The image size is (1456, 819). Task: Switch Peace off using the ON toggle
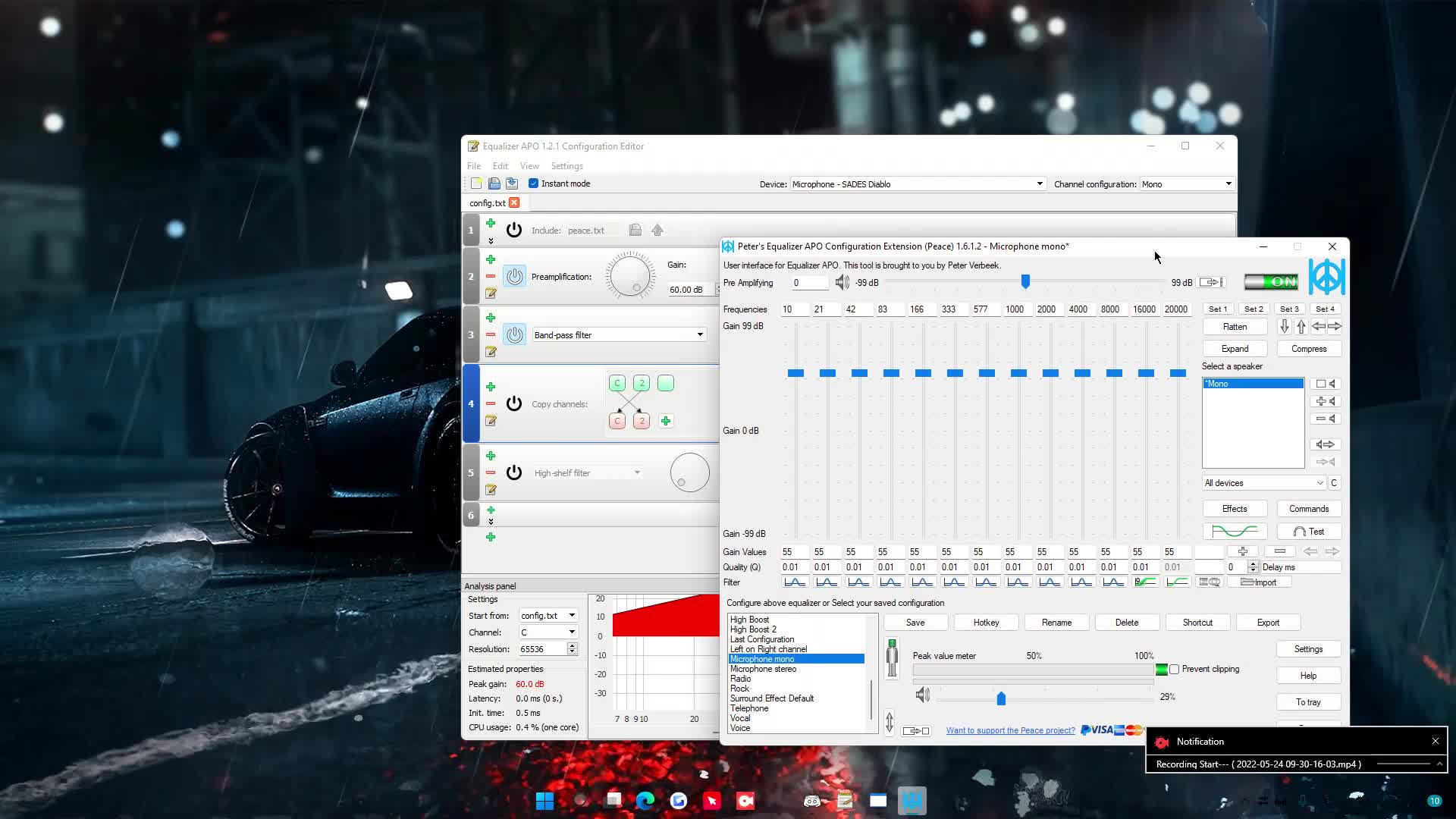click(x=1272, y=281)
